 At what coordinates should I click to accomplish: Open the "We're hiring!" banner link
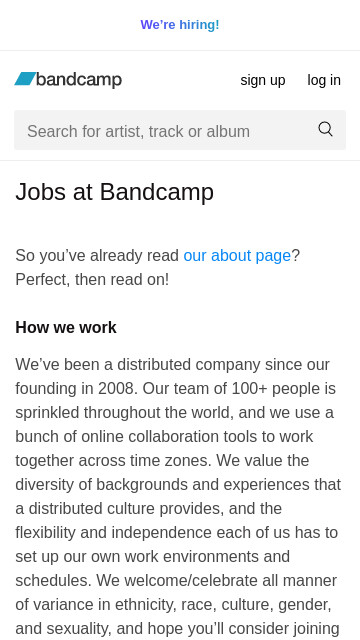pyautogui.click(x=180, y=25)
